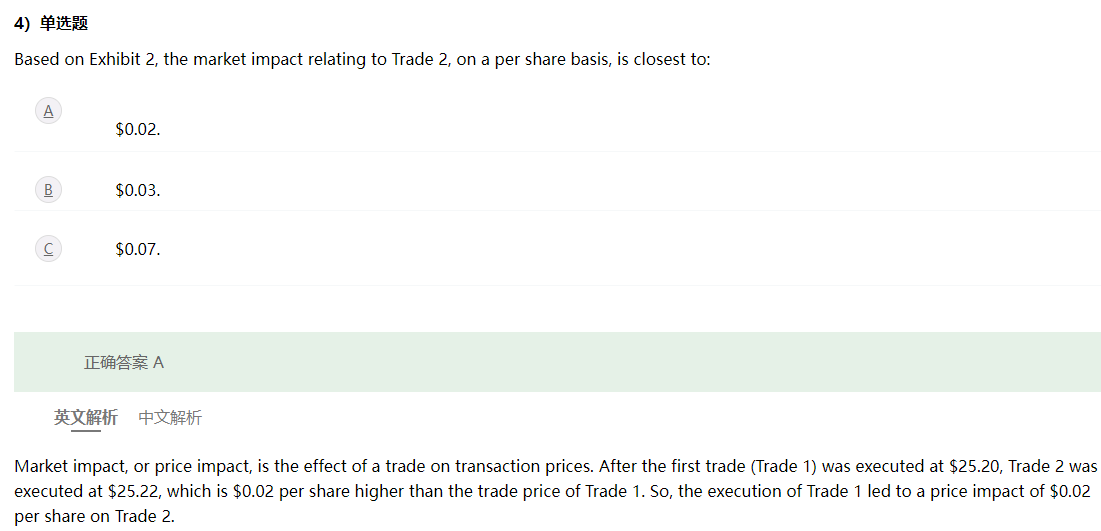The width and height of the screenshot is (1101, 531).
Task: Switch to the 中文解析 tab
Action: [170, 417]
